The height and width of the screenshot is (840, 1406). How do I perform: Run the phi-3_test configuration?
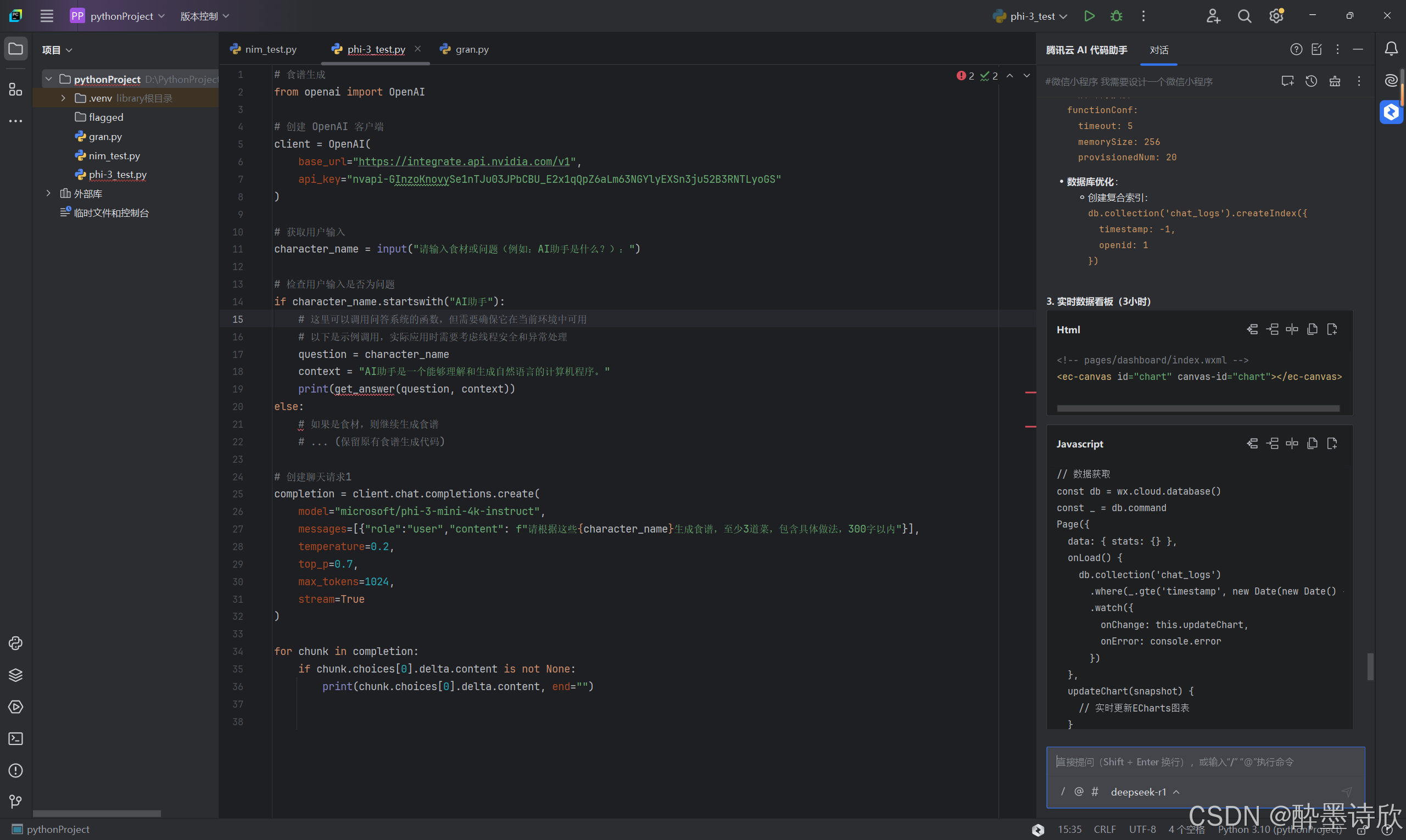coord(1089,16)
